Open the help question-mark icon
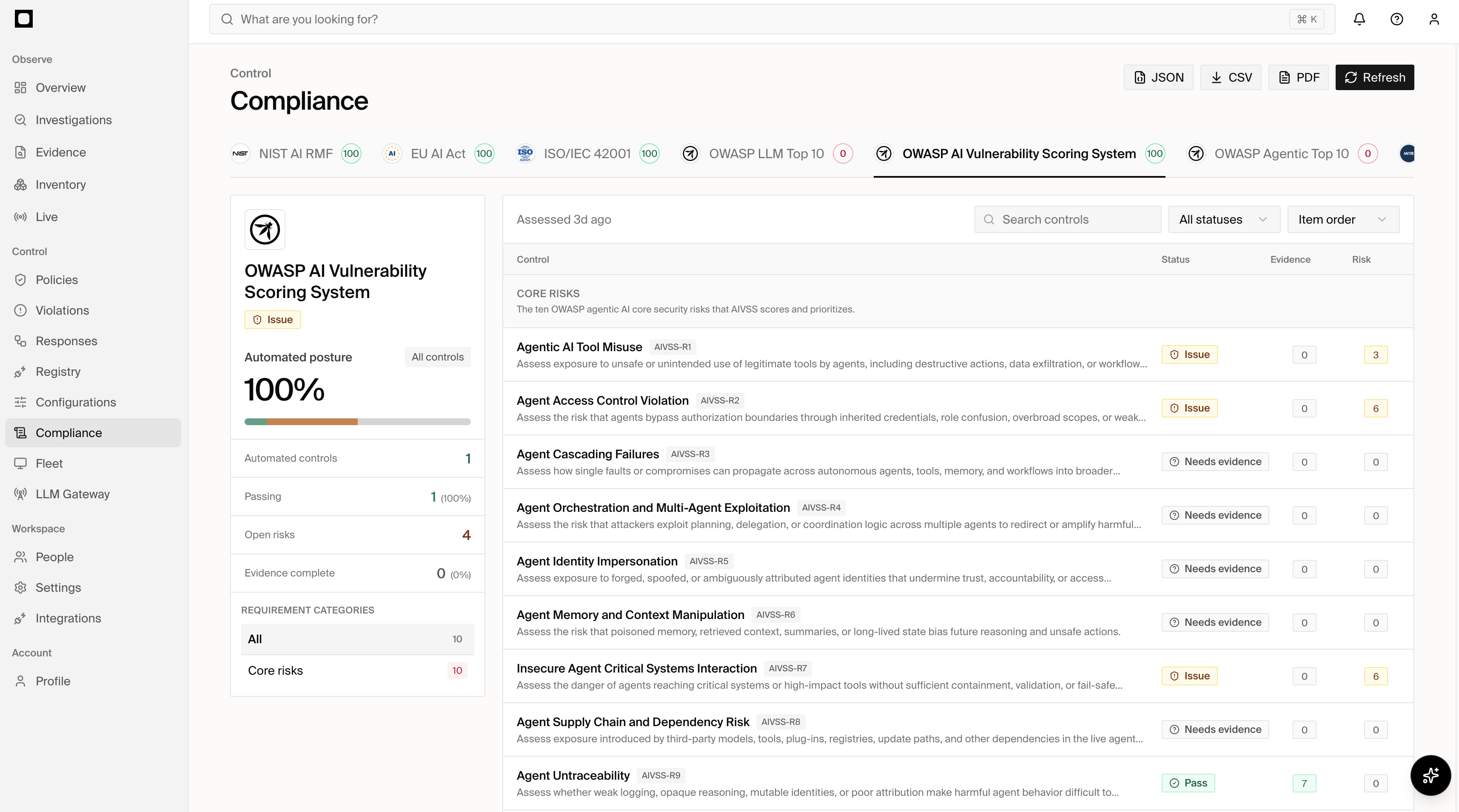 pyautogui.click(x=1397, y=19)
